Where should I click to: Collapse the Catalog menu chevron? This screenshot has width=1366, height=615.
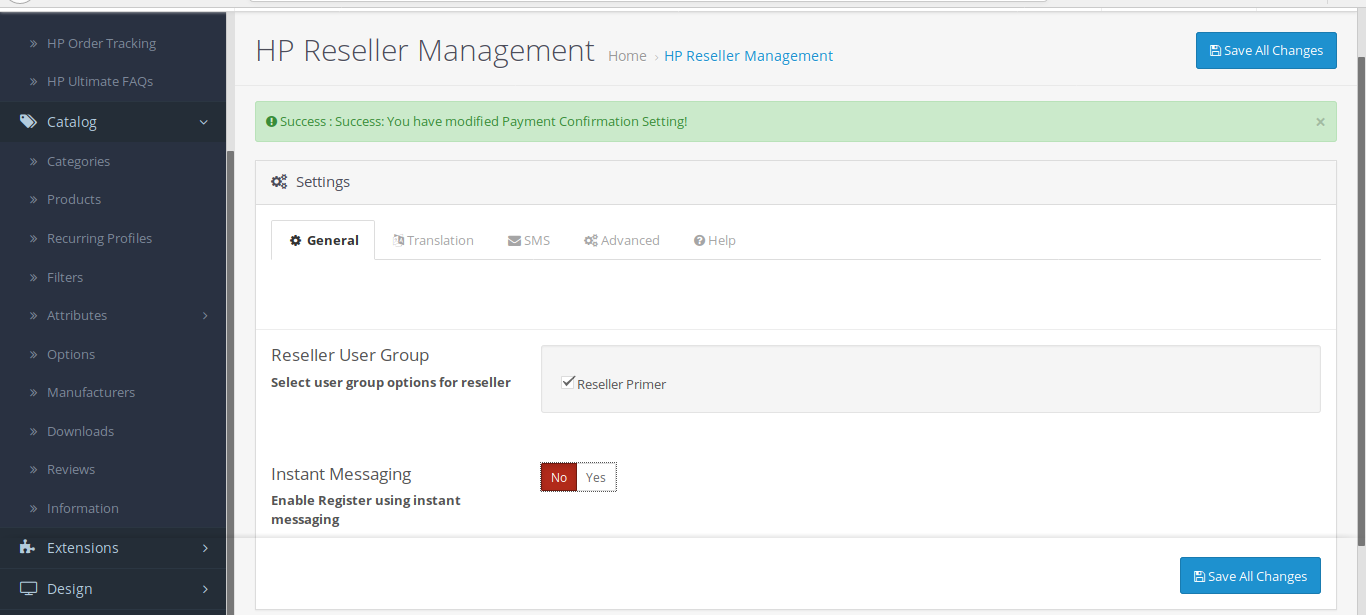[x=204, y=122]
